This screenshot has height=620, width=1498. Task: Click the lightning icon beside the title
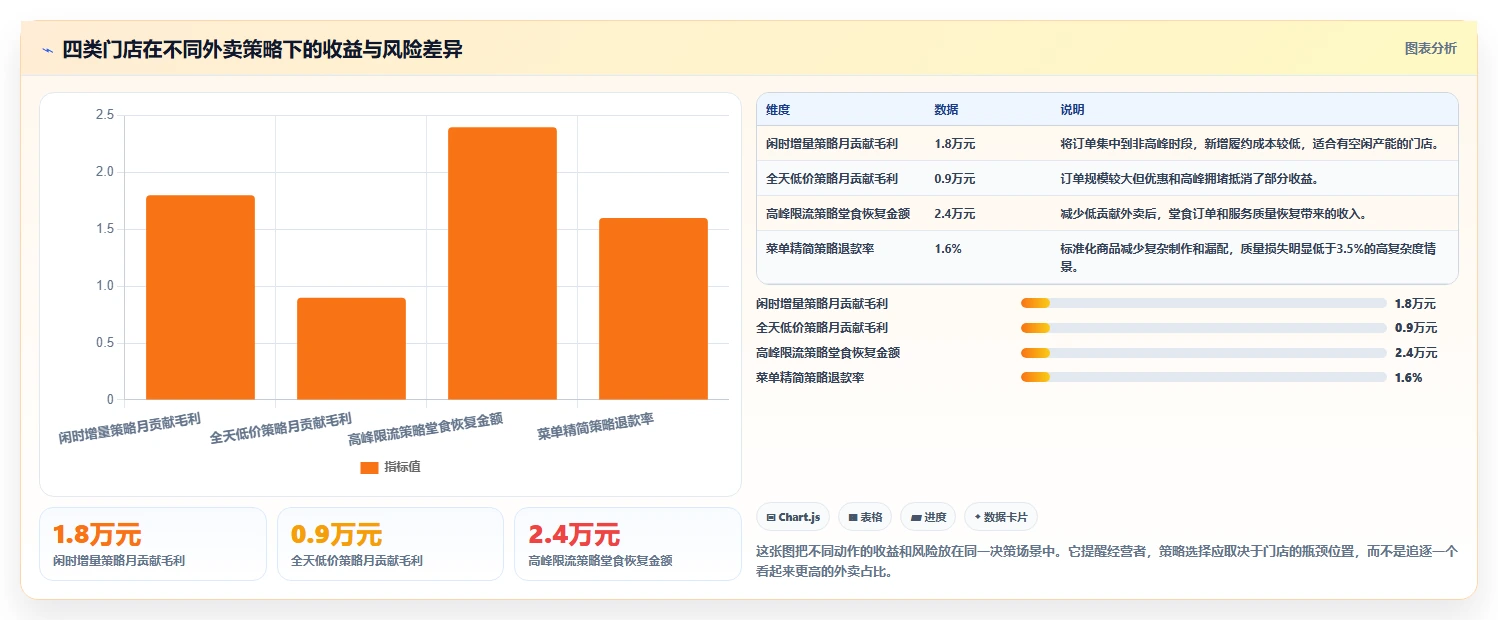[x=47, y=50]
